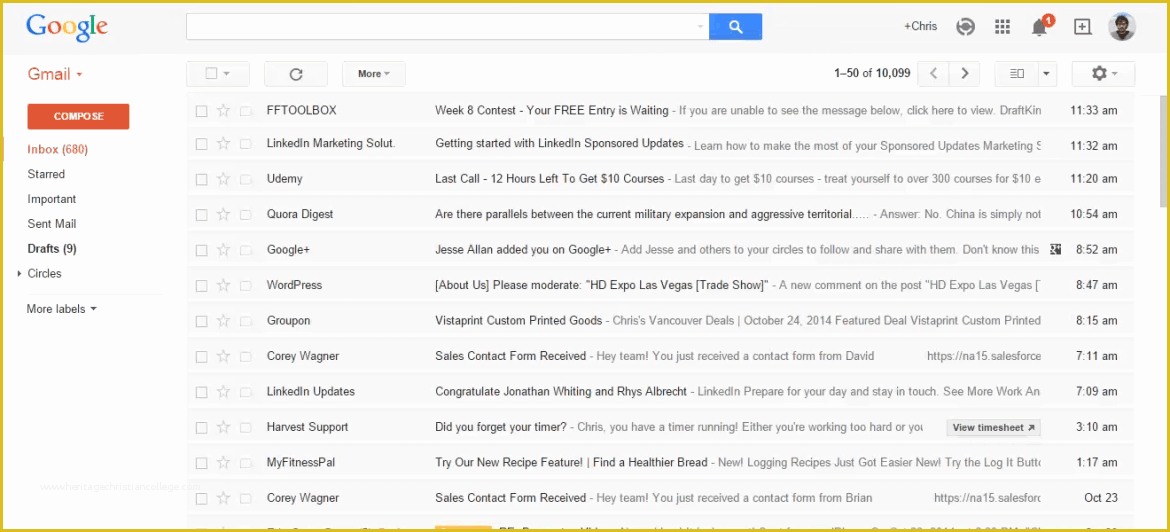The width and height of the screenshot is (1170, 532).
Task: Click the View timesheet button
Action: coord(993,428)
